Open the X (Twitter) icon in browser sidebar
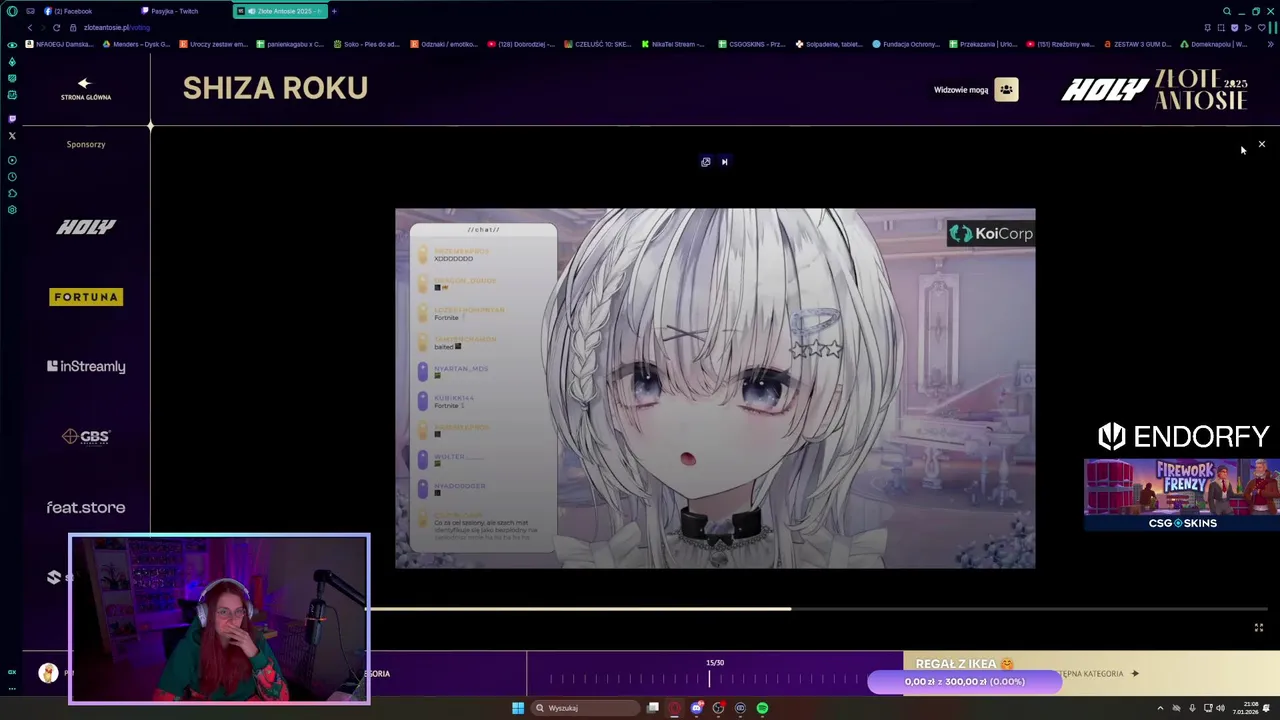1280x720 pixels. click(x=12, y=136)
